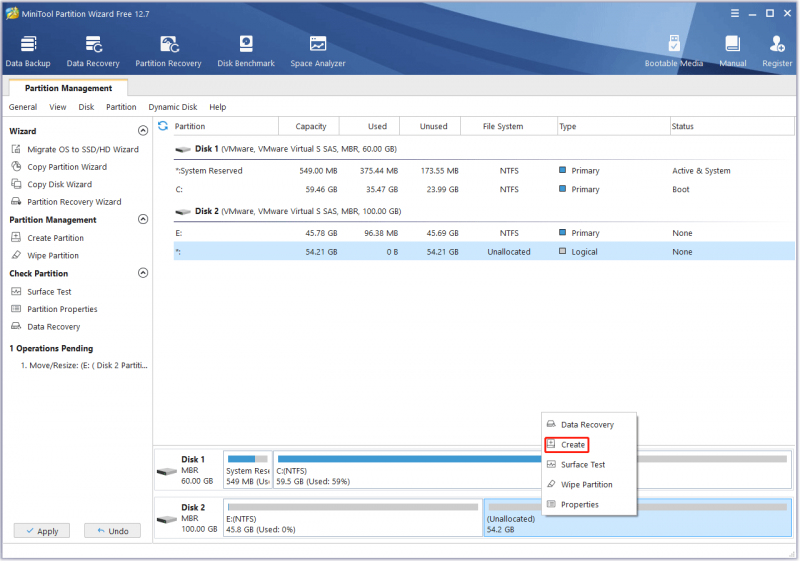Sort by the Unused column header
800x561 pixels.
(431, 126)
